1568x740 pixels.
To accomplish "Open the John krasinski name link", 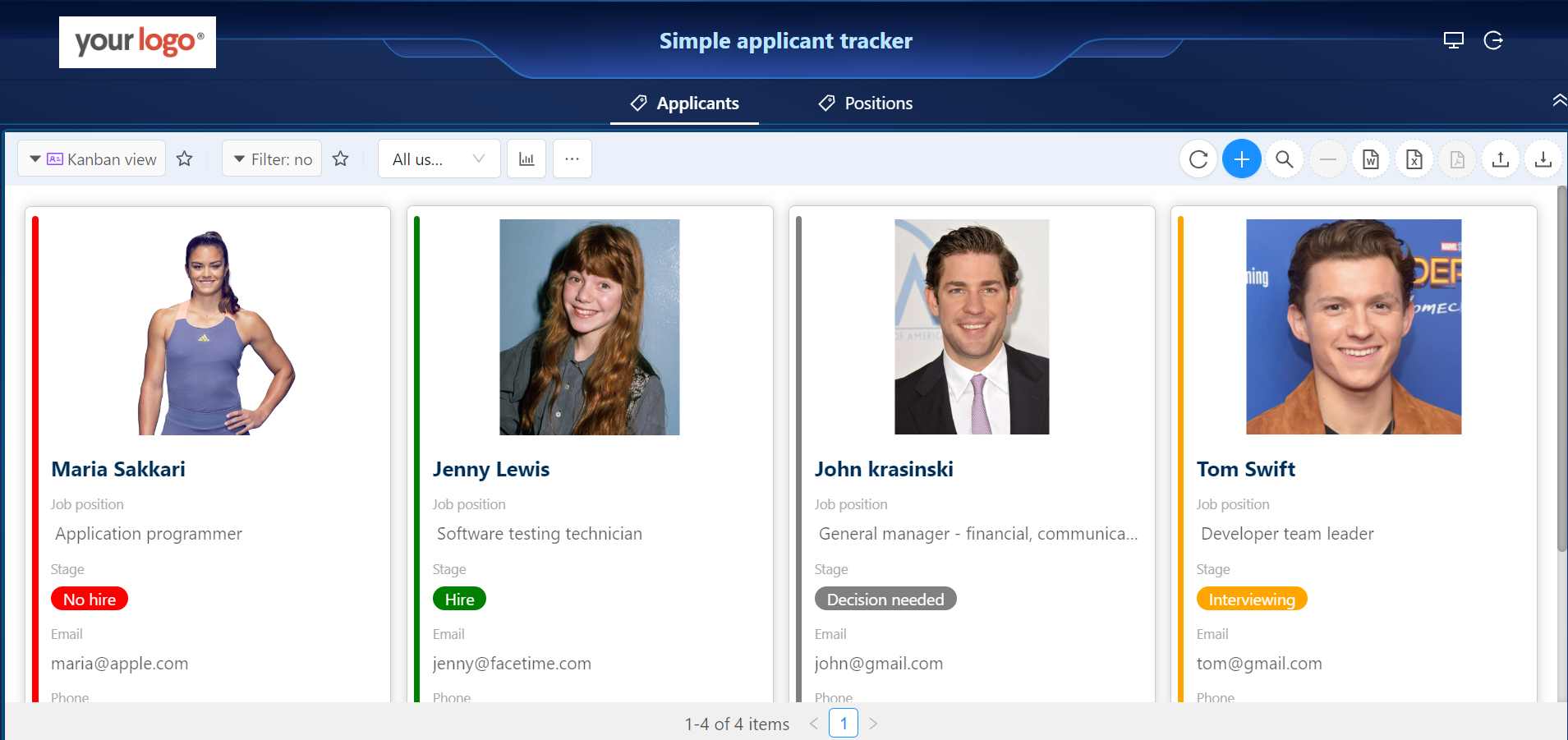I will click(x=884, y=469).
